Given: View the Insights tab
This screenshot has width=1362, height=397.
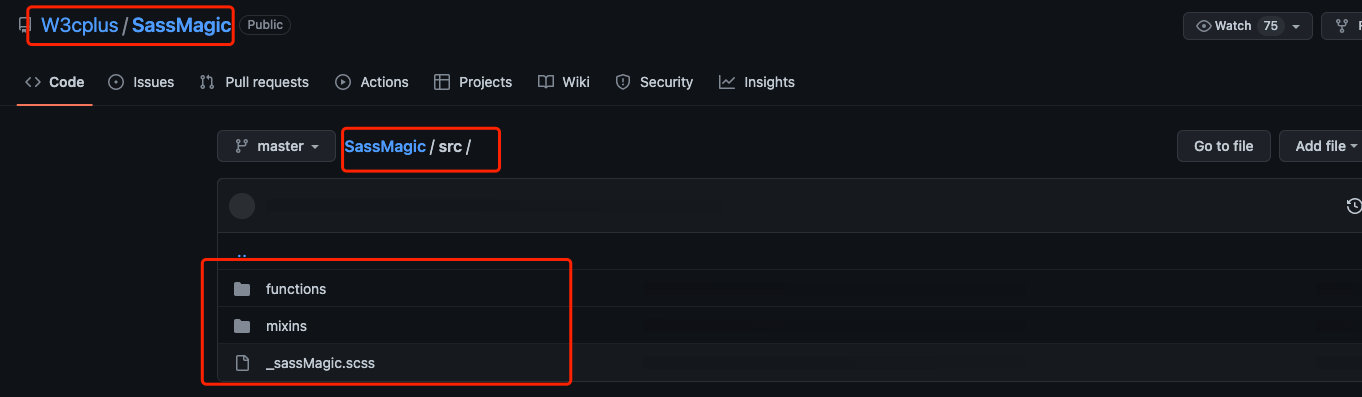Looking at the screenshot, I should (x=757, y=82).
